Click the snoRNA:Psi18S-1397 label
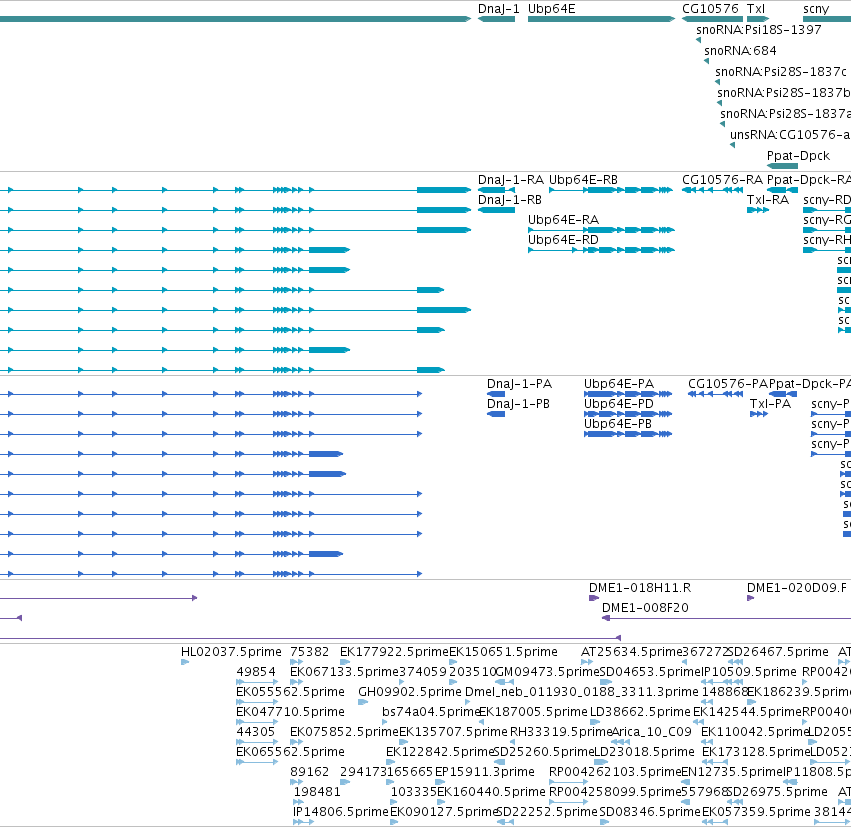851x827 pixels. [x=758, y=29]
